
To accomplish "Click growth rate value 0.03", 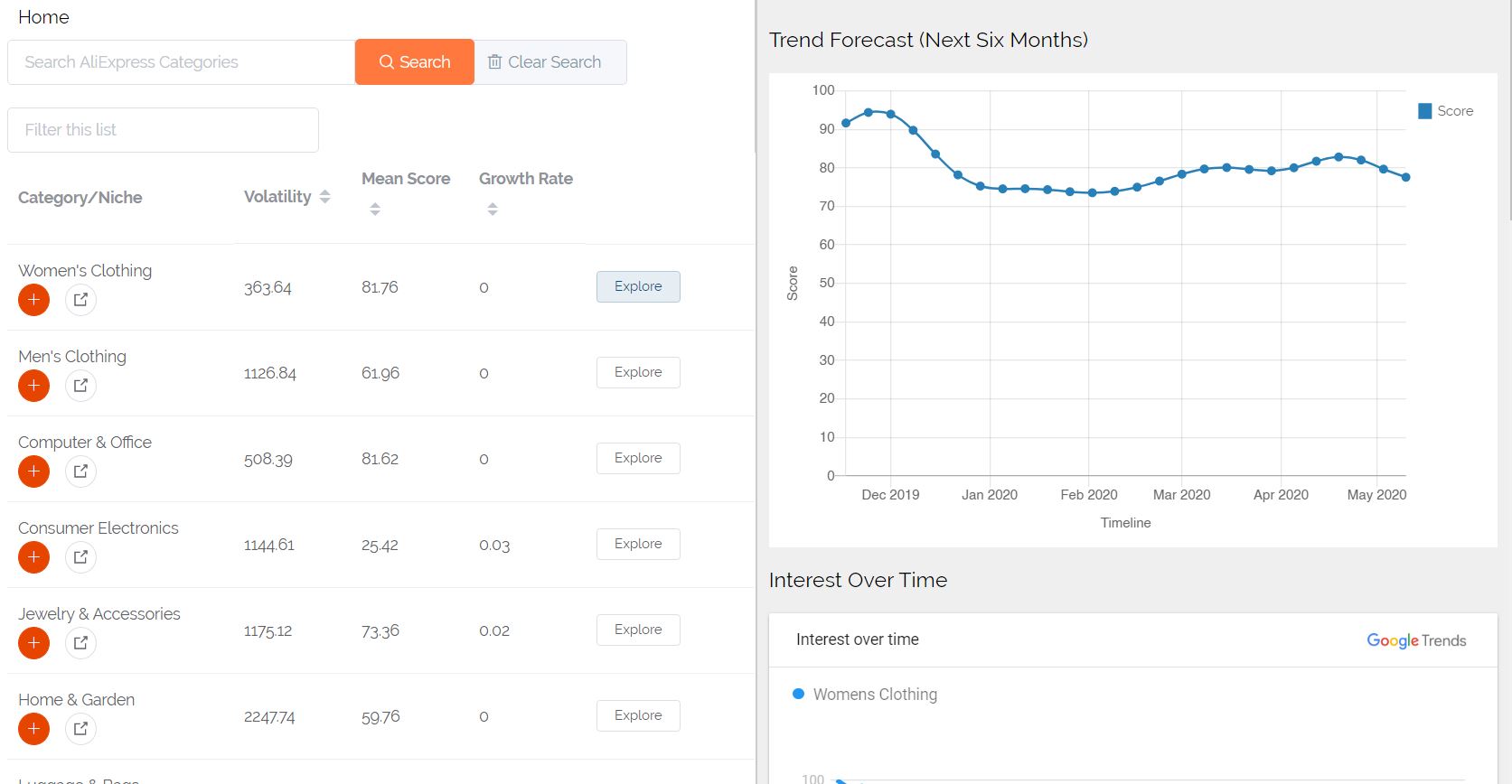I will pyautogui.click(x=494, y=545).
